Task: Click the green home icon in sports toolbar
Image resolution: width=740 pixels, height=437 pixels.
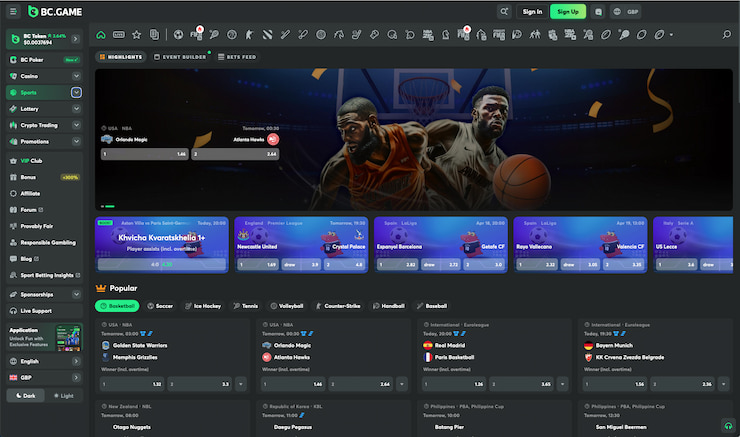Action: pyautogui.click(x=101, y=34)
